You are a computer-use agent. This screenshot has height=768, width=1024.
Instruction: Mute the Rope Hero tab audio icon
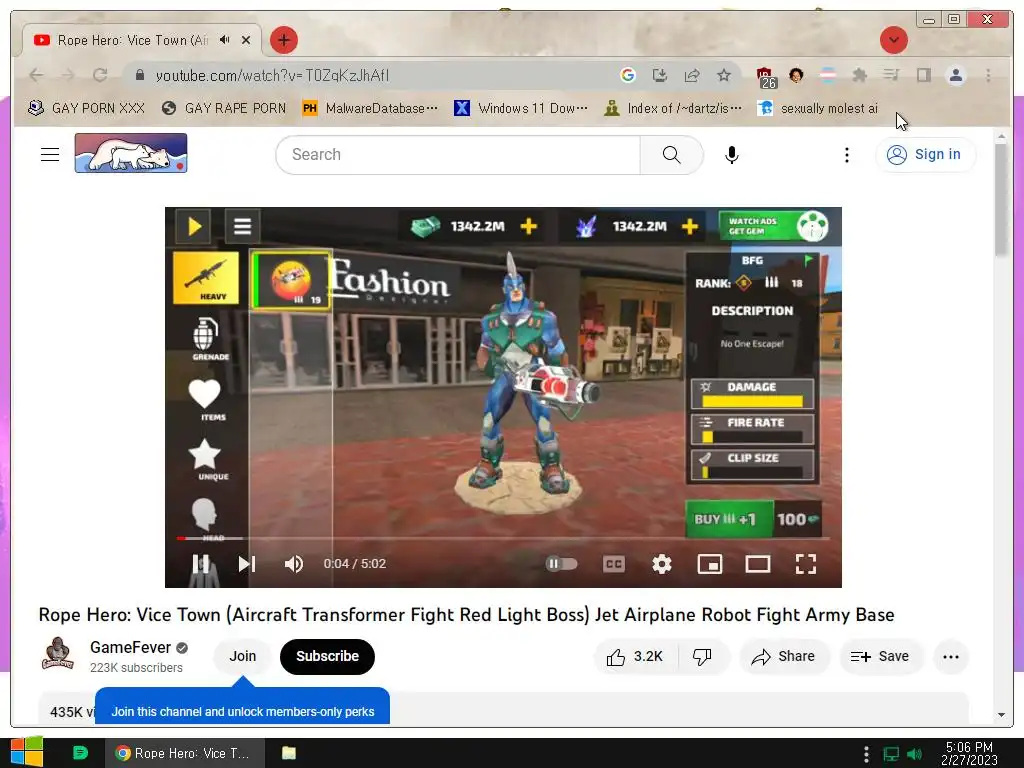[x=225, y=40]
